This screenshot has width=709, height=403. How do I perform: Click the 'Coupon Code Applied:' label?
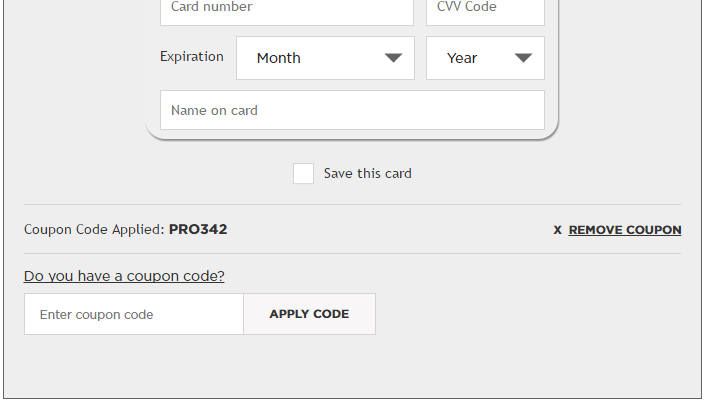(94, 230)
